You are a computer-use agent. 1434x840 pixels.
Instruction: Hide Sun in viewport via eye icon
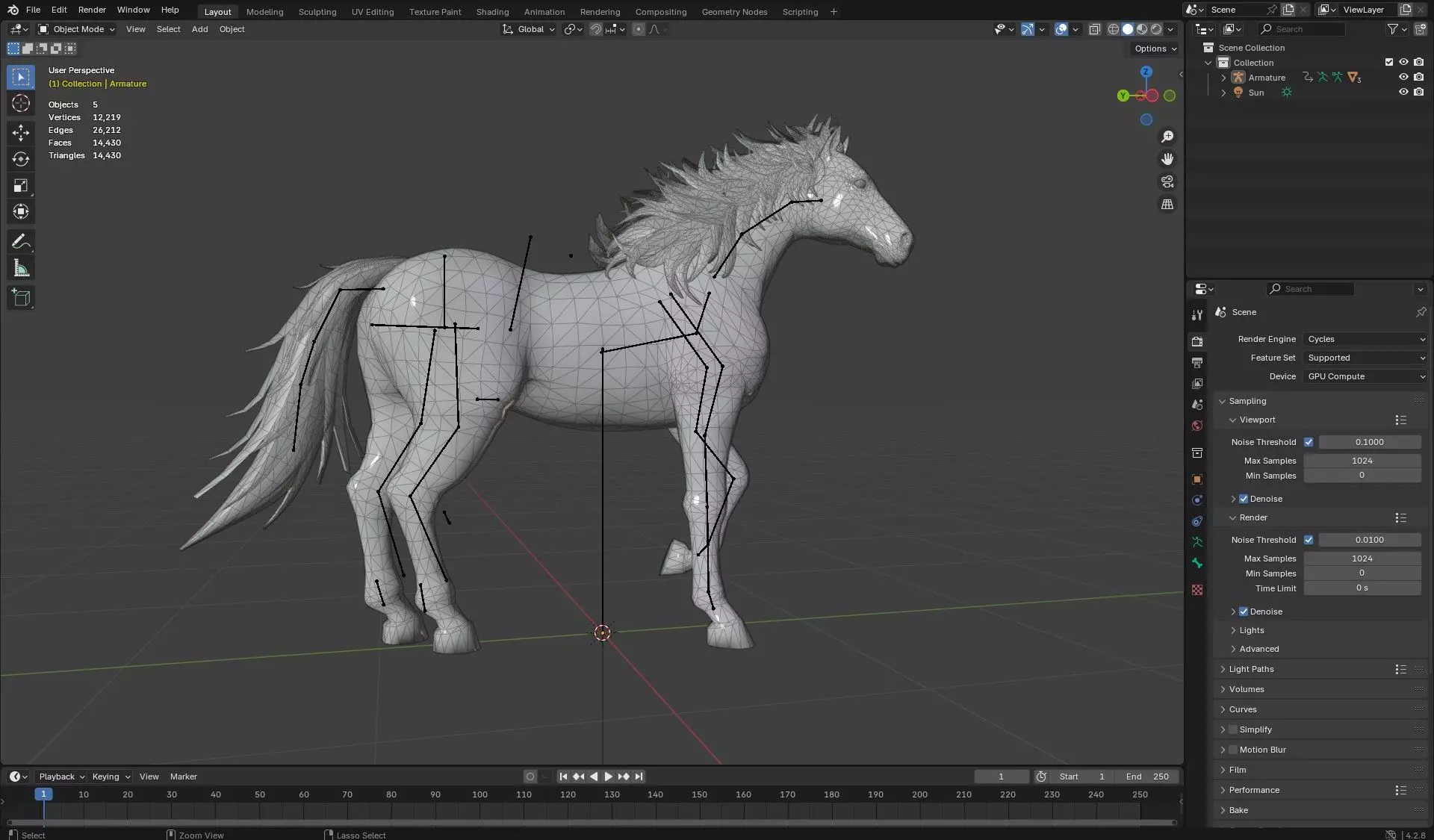pyautogui.click(x=1403, y=92)
